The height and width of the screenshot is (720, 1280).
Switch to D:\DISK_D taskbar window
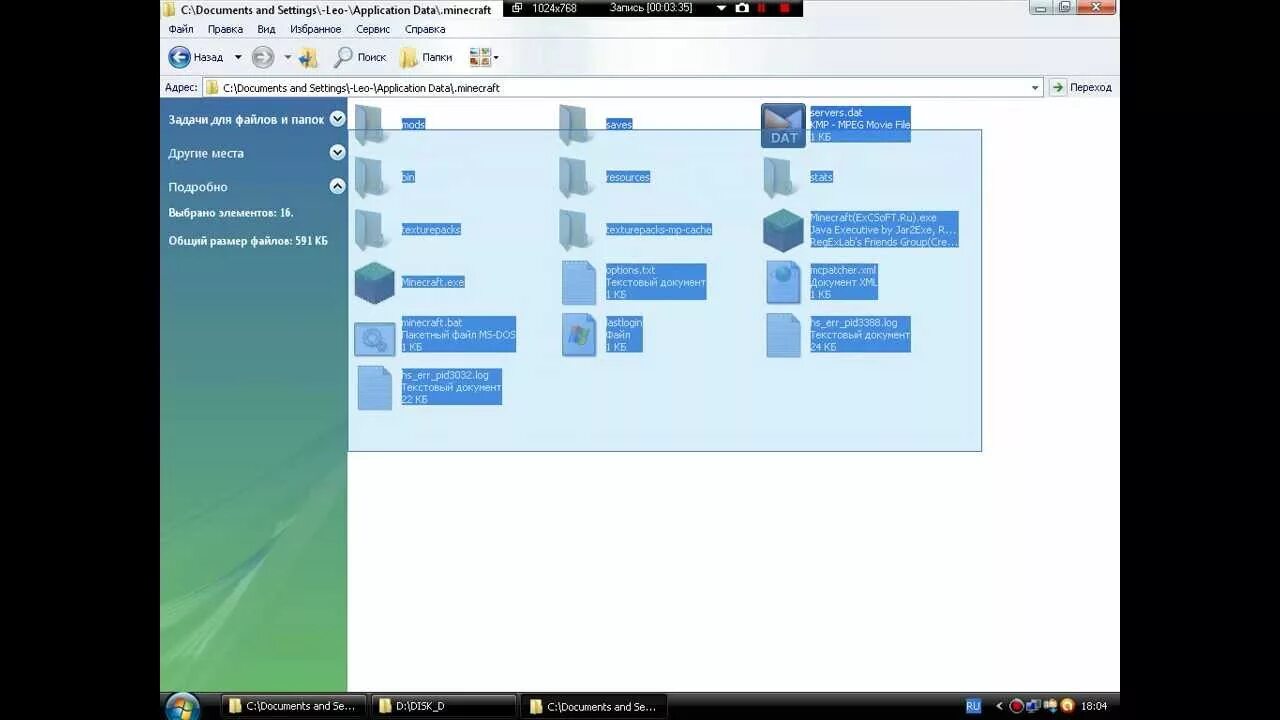[x=443, y=706]
